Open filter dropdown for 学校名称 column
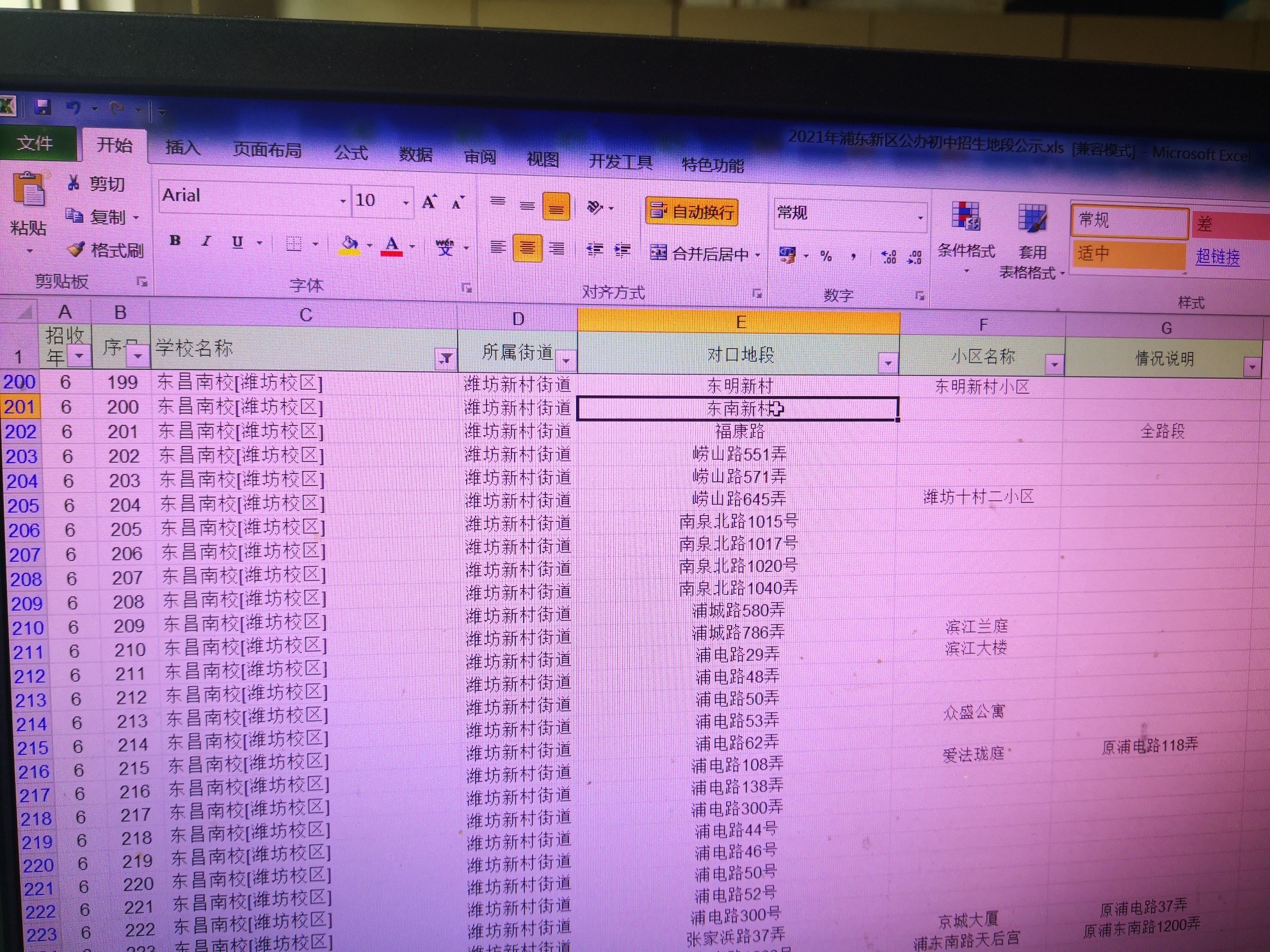Viewport: 1270px width, 952px height. tap(445, 359)
